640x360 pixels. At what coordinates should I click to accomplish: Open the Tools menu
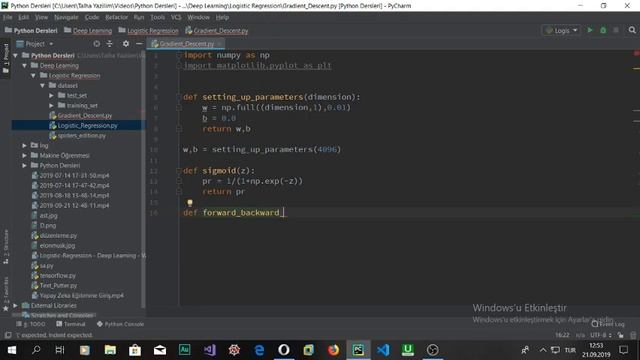pos(158,17)
